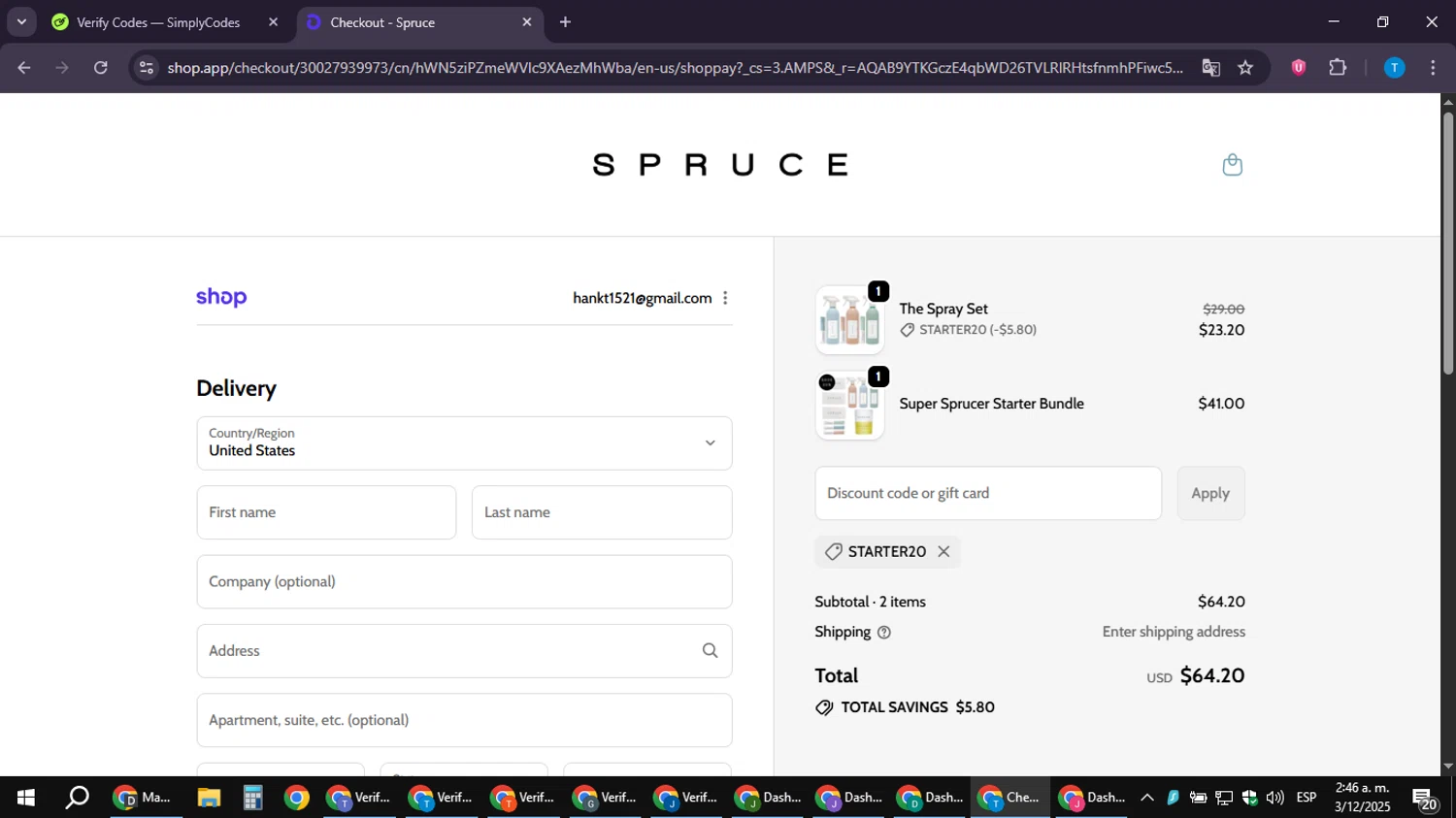Click the Shipping help question mark icon

883,633
